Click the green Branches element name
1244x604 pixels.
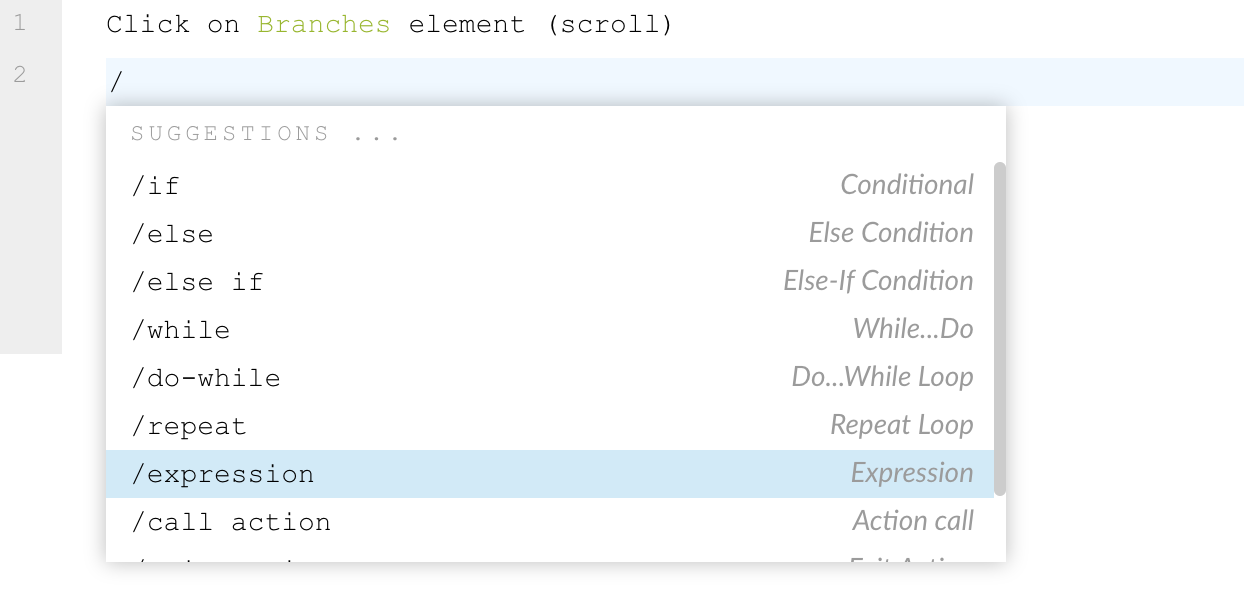click(324, 24)
